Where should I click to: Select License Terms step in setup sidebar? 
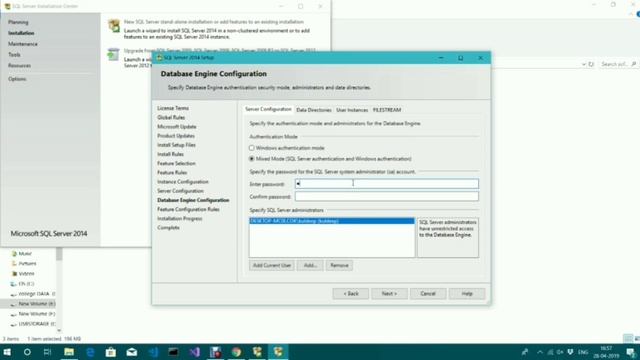pyautogui.click(x=173, y=108)
